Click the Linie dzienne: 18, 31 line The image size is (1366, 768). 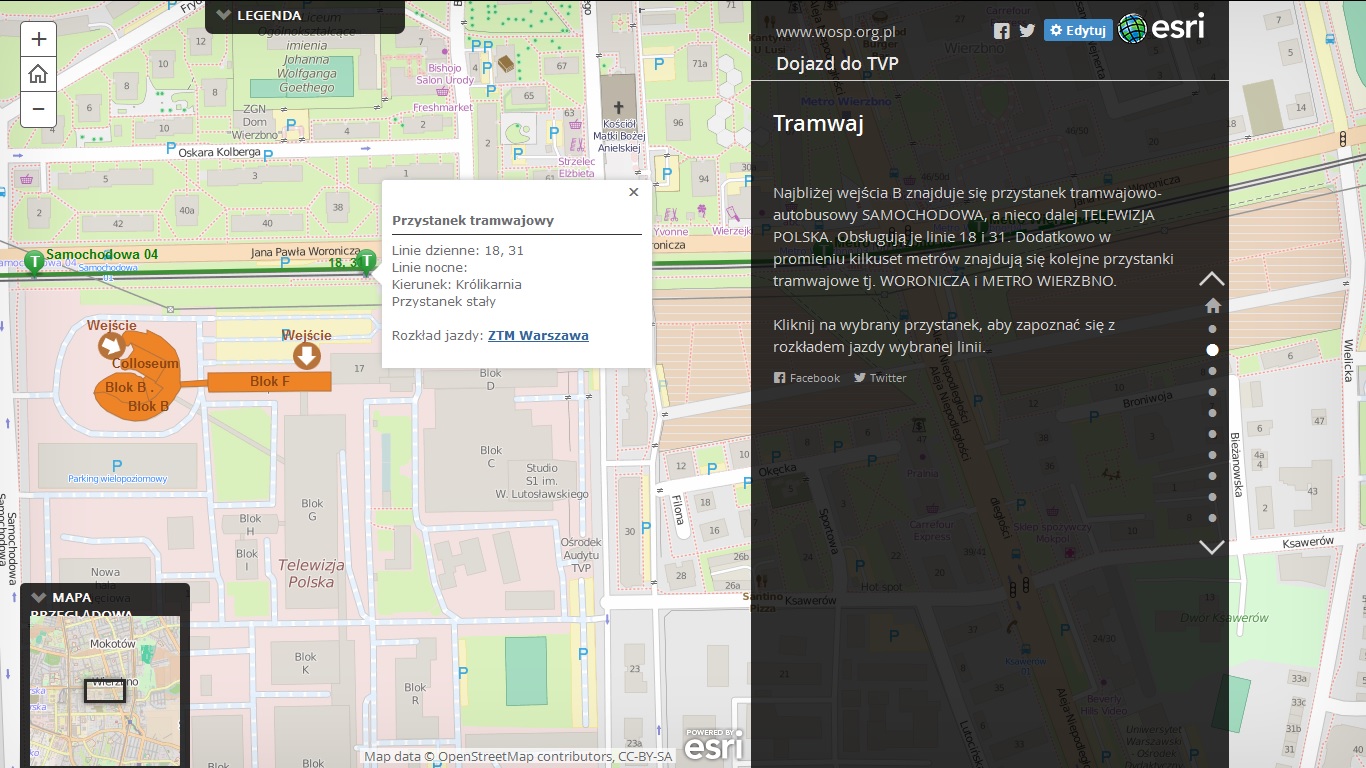point(458,250)
